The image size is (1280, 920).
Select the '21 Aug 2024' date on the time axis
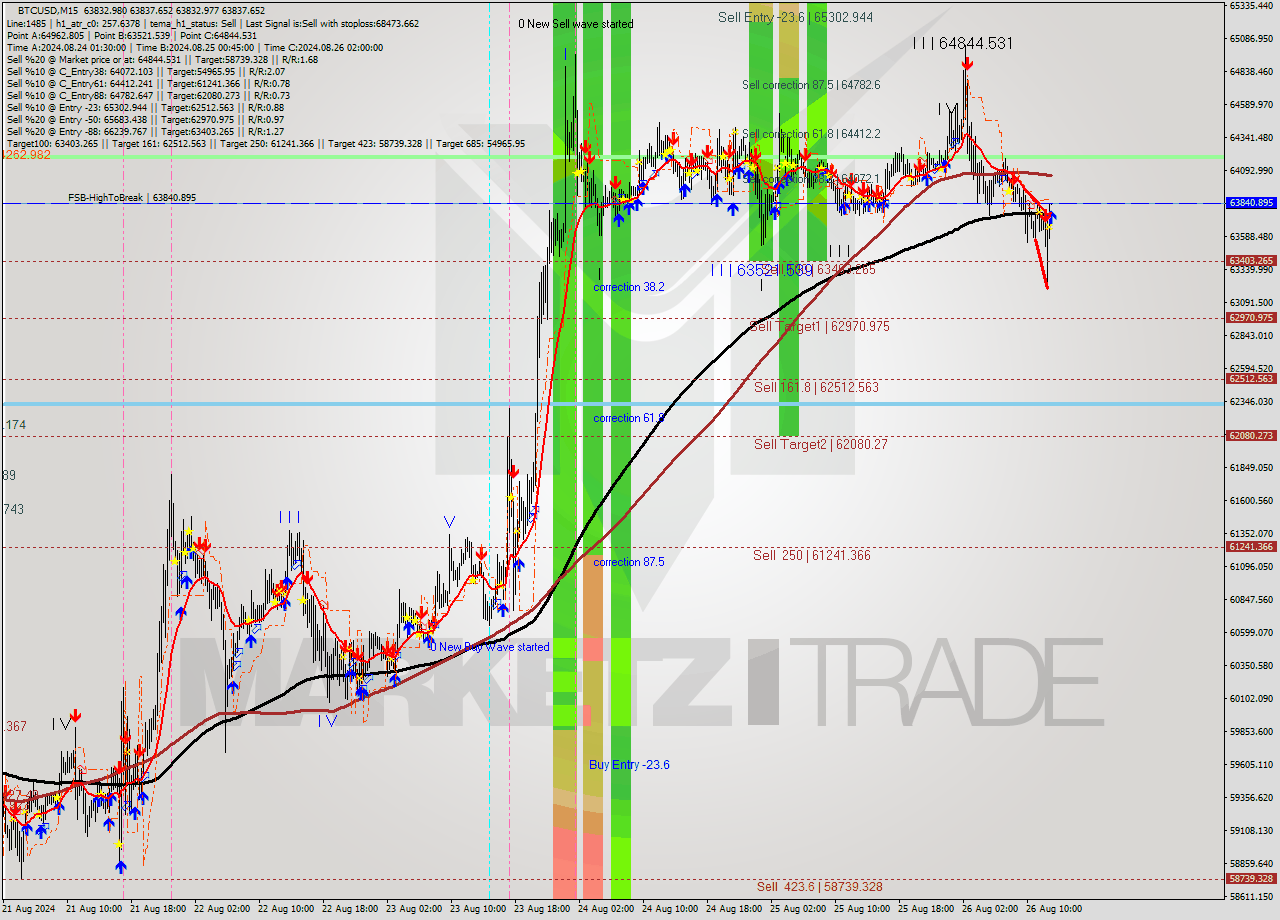[x=30, y=909]
